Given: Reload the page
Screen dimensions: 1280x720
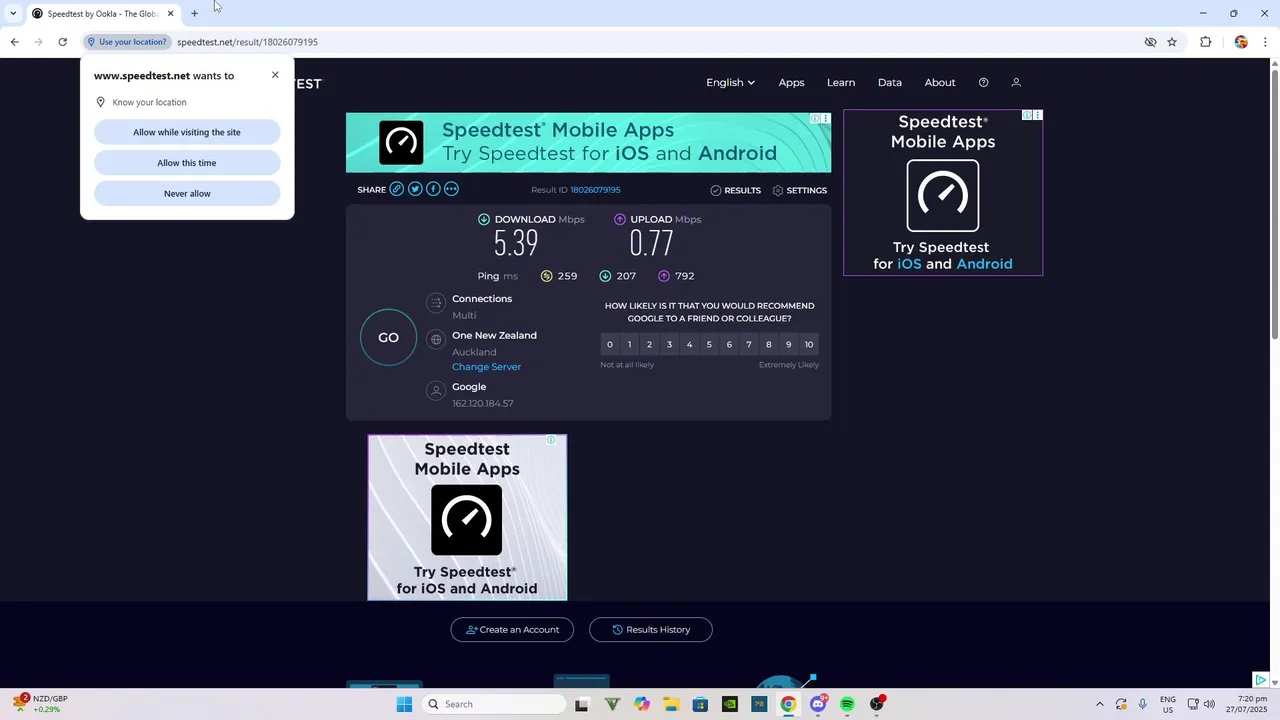Looking at the screenshot, I should pyautogui.click(x=62, y=42).
